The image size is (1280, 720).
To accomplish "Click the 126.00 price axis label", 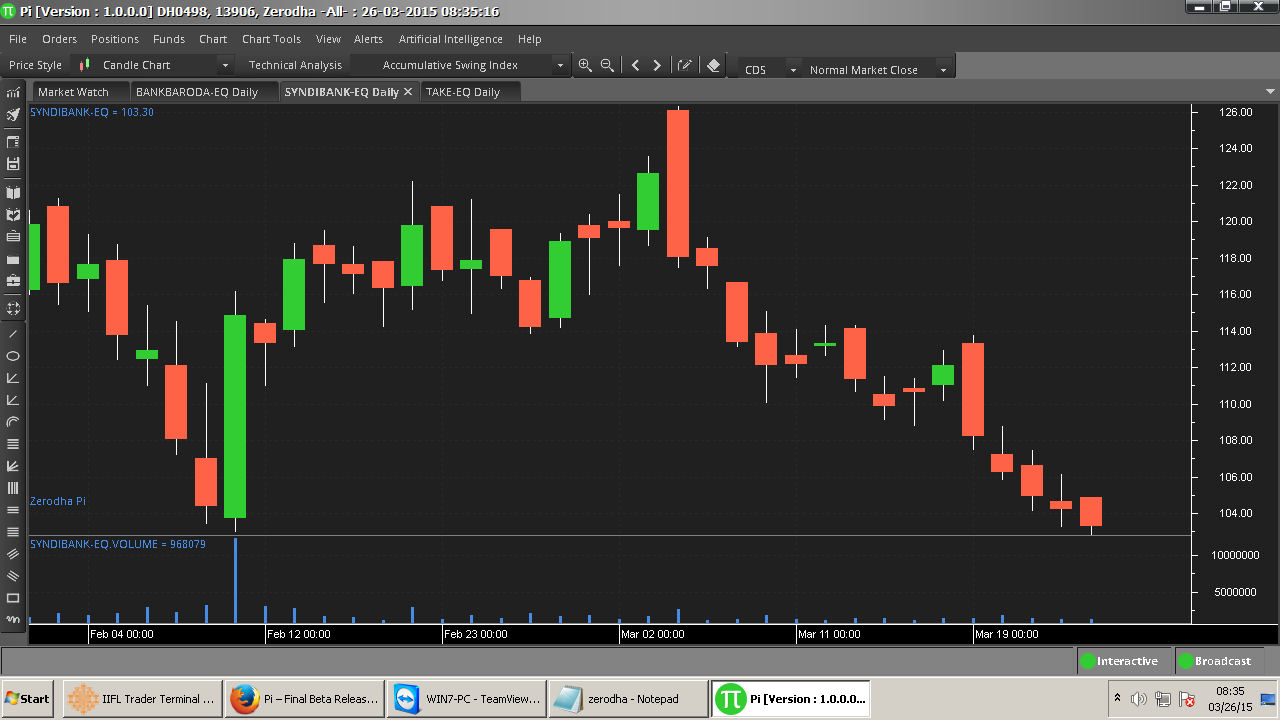I will [x=1235, y=112].
